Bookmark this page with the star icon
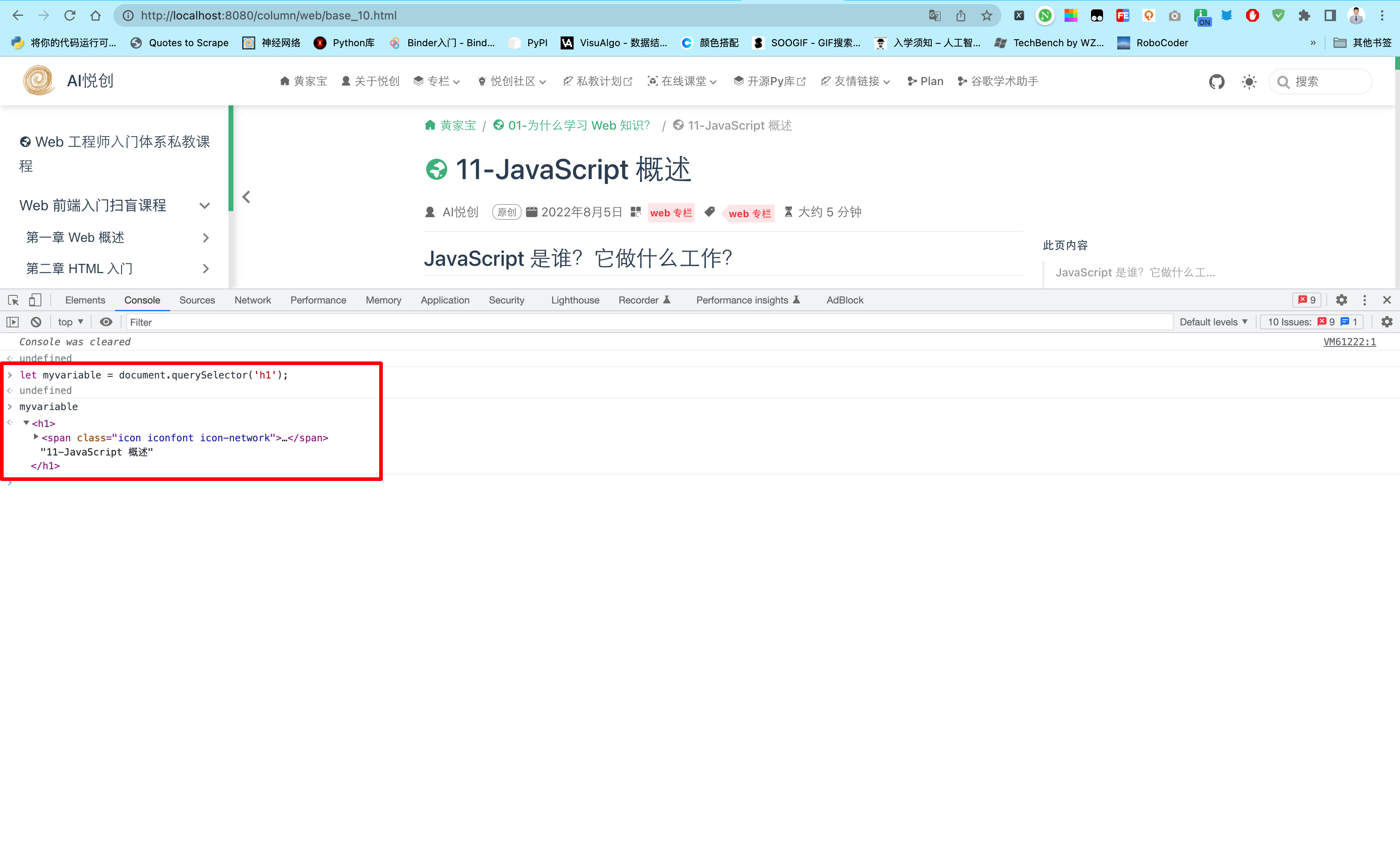 click(x=986, y=16)
